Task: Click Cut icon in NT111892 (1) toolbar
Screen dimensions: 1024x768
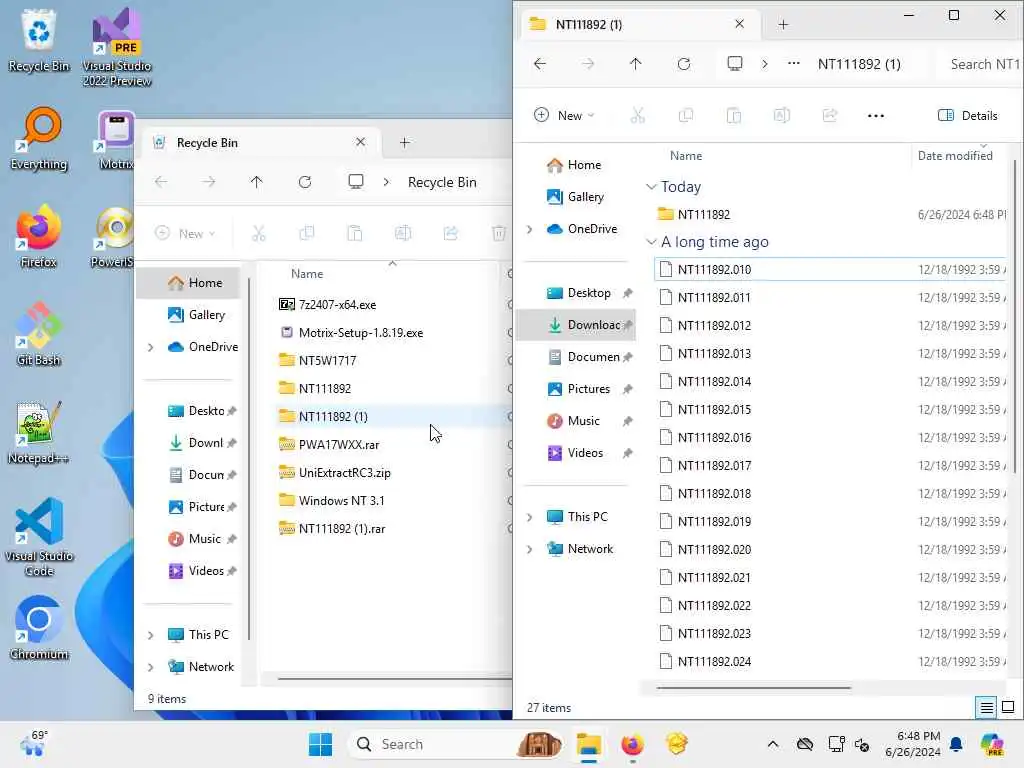Action: coord(637,116)
